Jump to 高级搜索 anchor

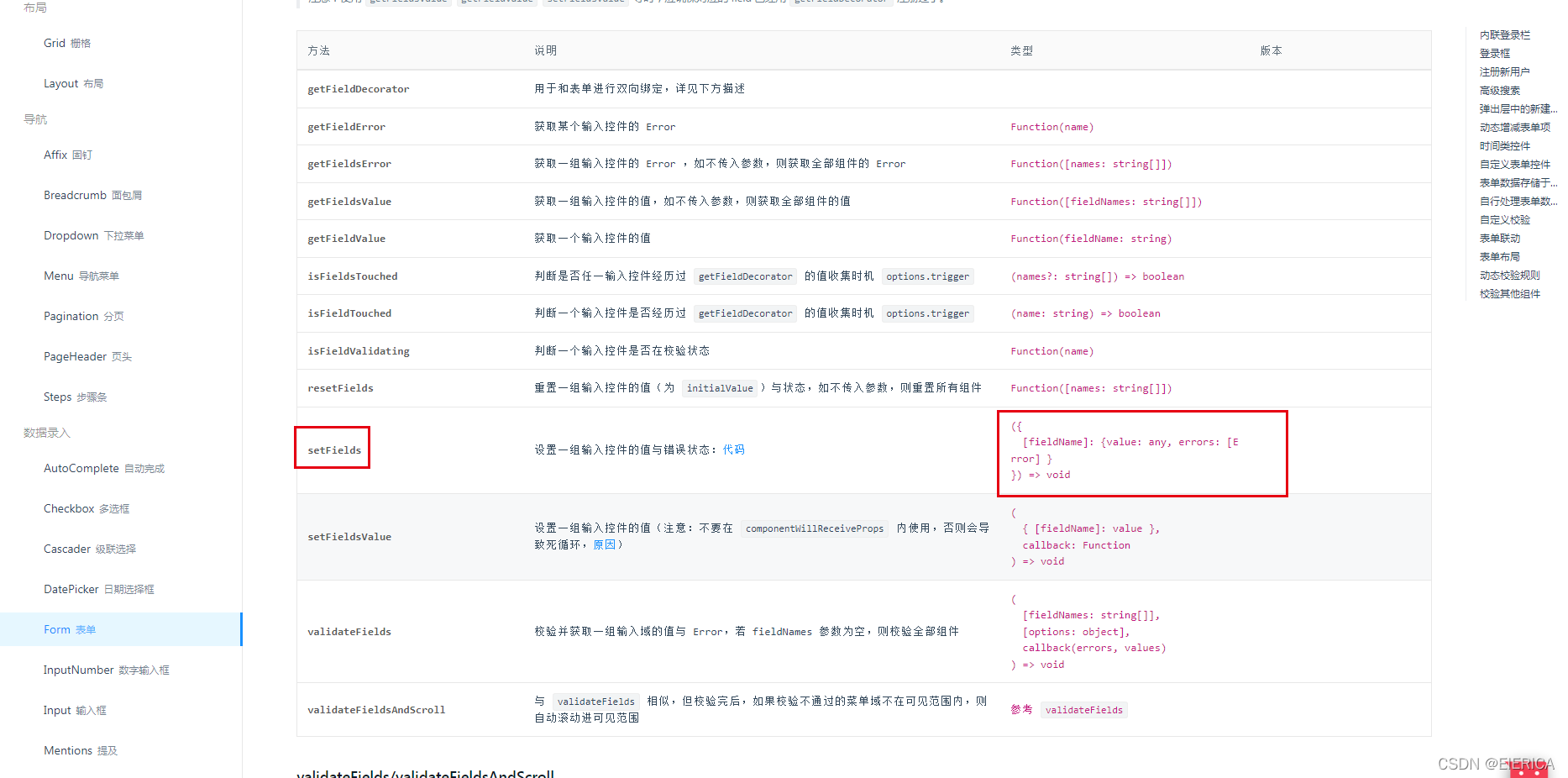[1500, 90]
